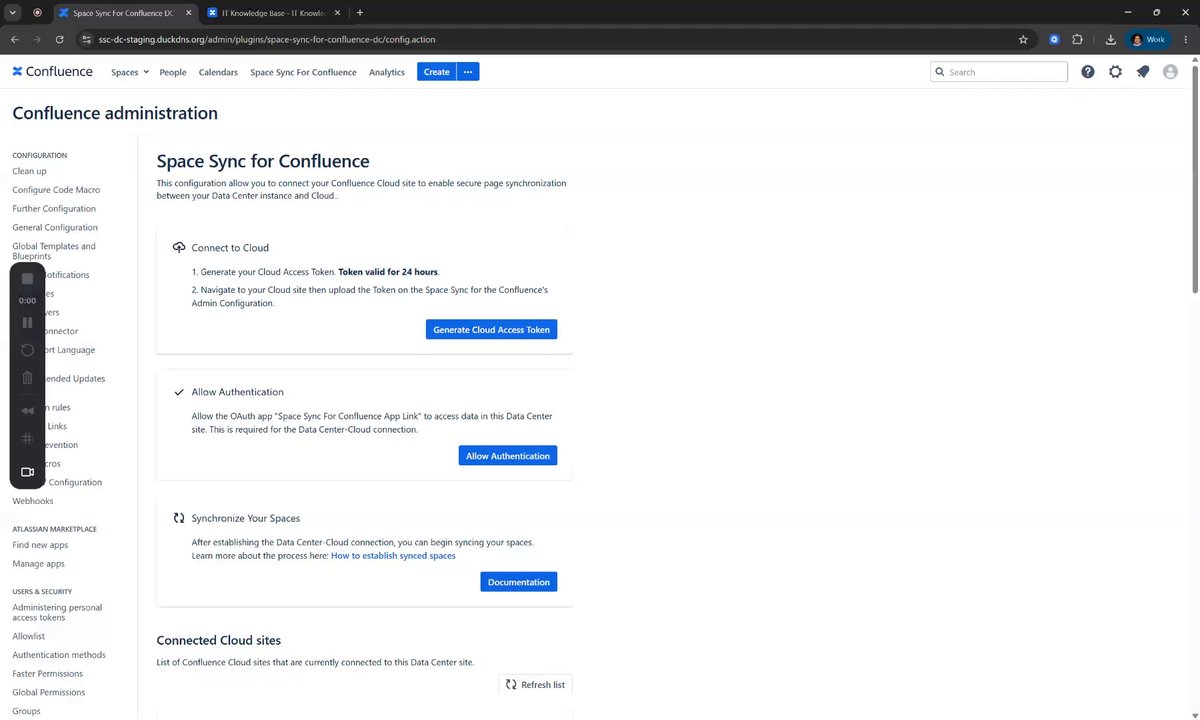Open Chrome downloads icon
This screenshot has width=1200, height=720.
1111,40
